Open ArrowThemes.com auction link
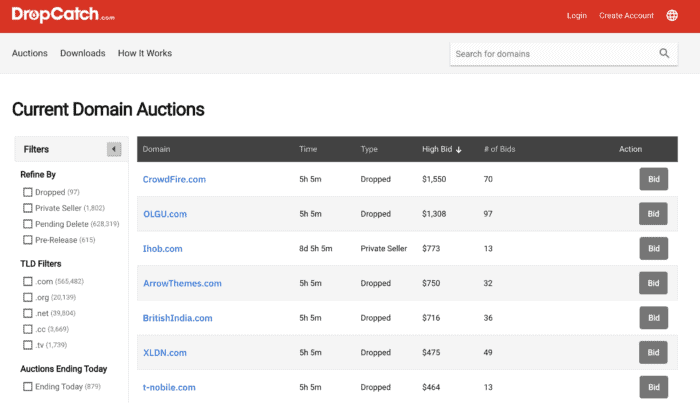 click(x=182, y=283)
